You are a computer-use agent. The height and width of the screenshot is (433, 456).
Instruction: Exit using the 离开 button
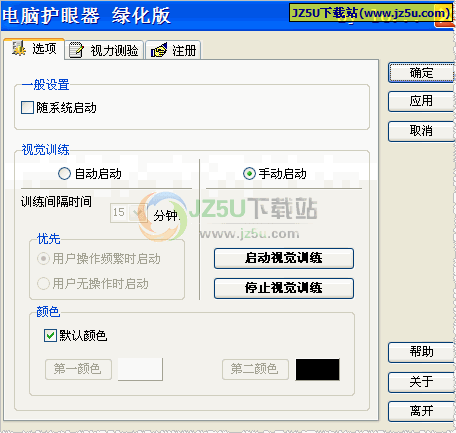pyautogui.click(x=421, y=411)
